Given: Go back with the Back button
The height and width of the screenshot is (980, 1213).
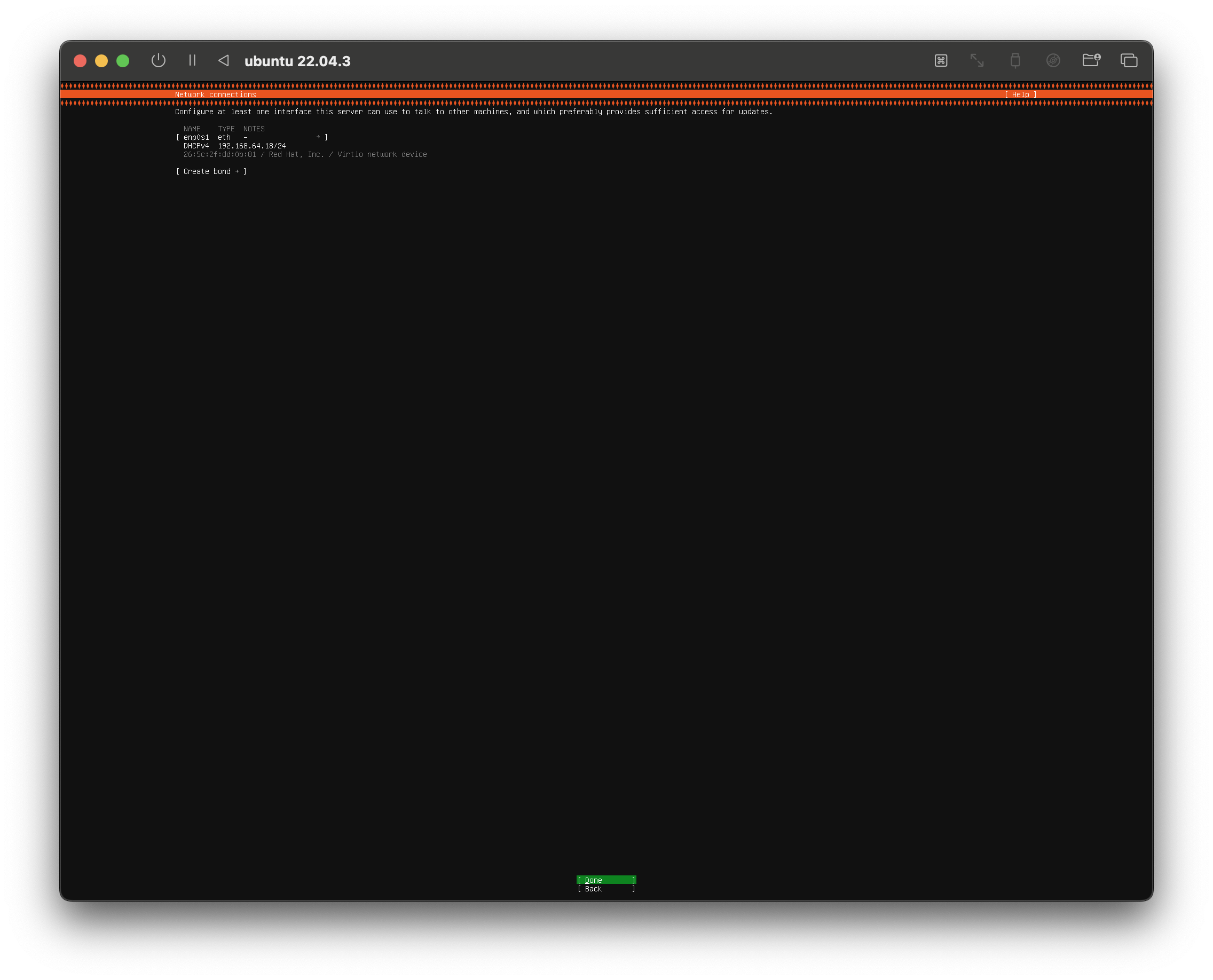Looking at the screenshot, I should point(606,889).
